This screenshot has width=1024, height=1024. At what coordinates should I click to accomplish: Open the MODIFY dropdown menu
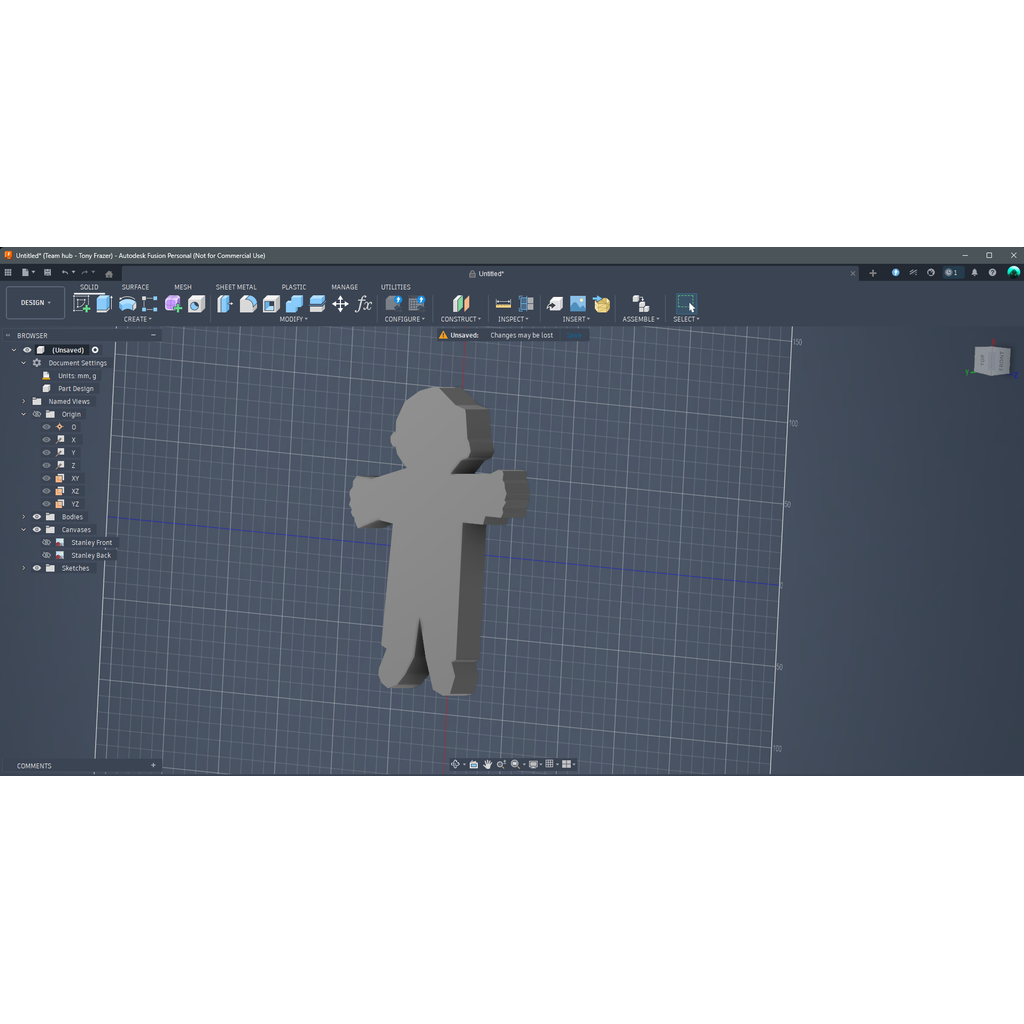293,319
